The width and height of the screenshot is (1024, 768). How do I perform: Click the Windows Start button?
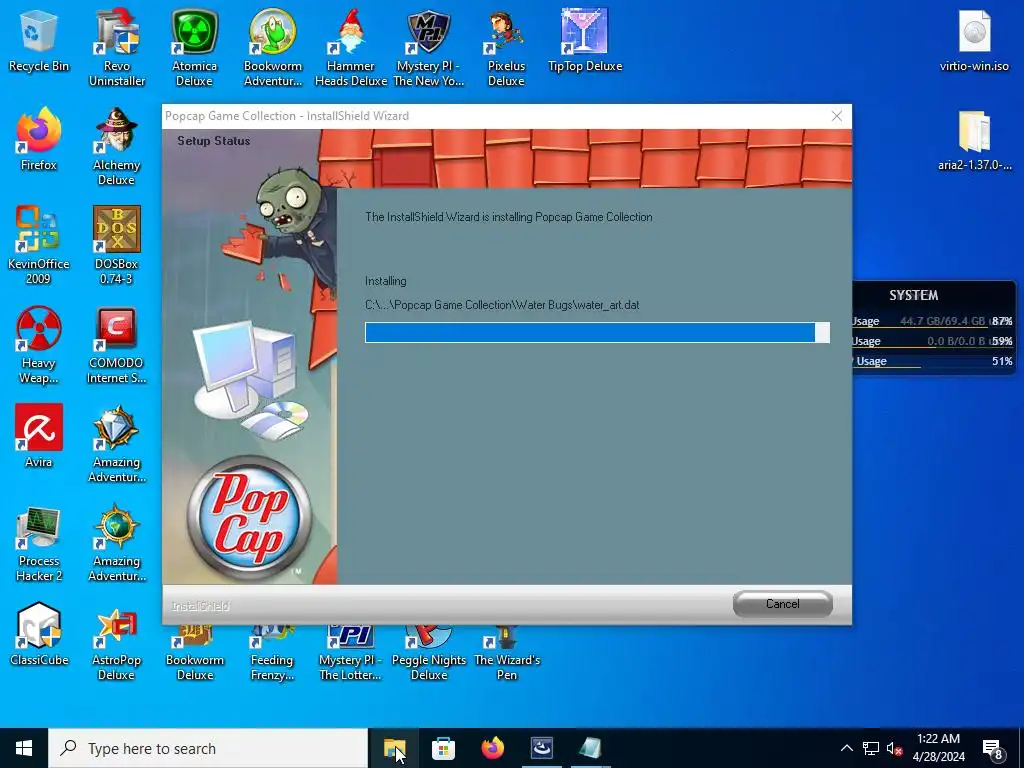(x=24, y=748)
